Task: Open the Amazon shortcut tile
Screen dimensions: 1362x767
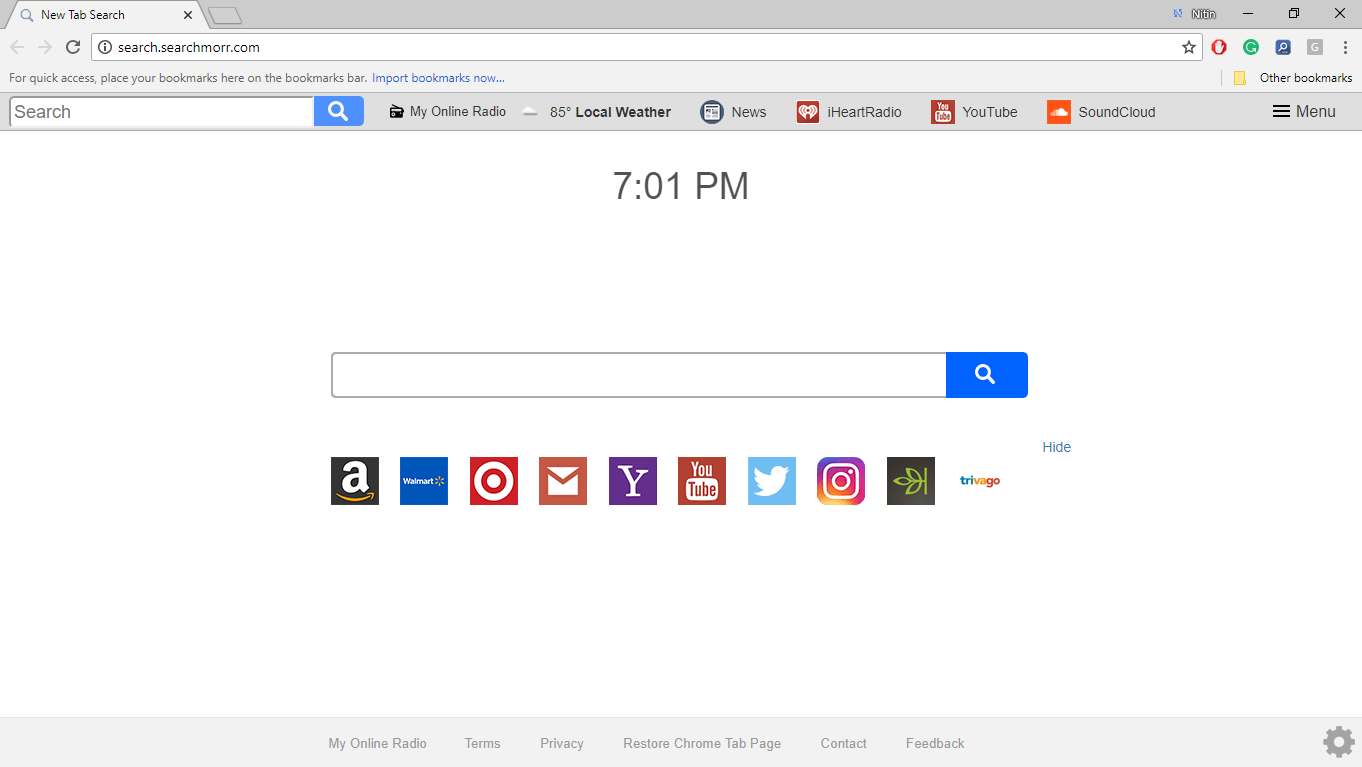Action: pyautogui.click(x=355, y=481)
